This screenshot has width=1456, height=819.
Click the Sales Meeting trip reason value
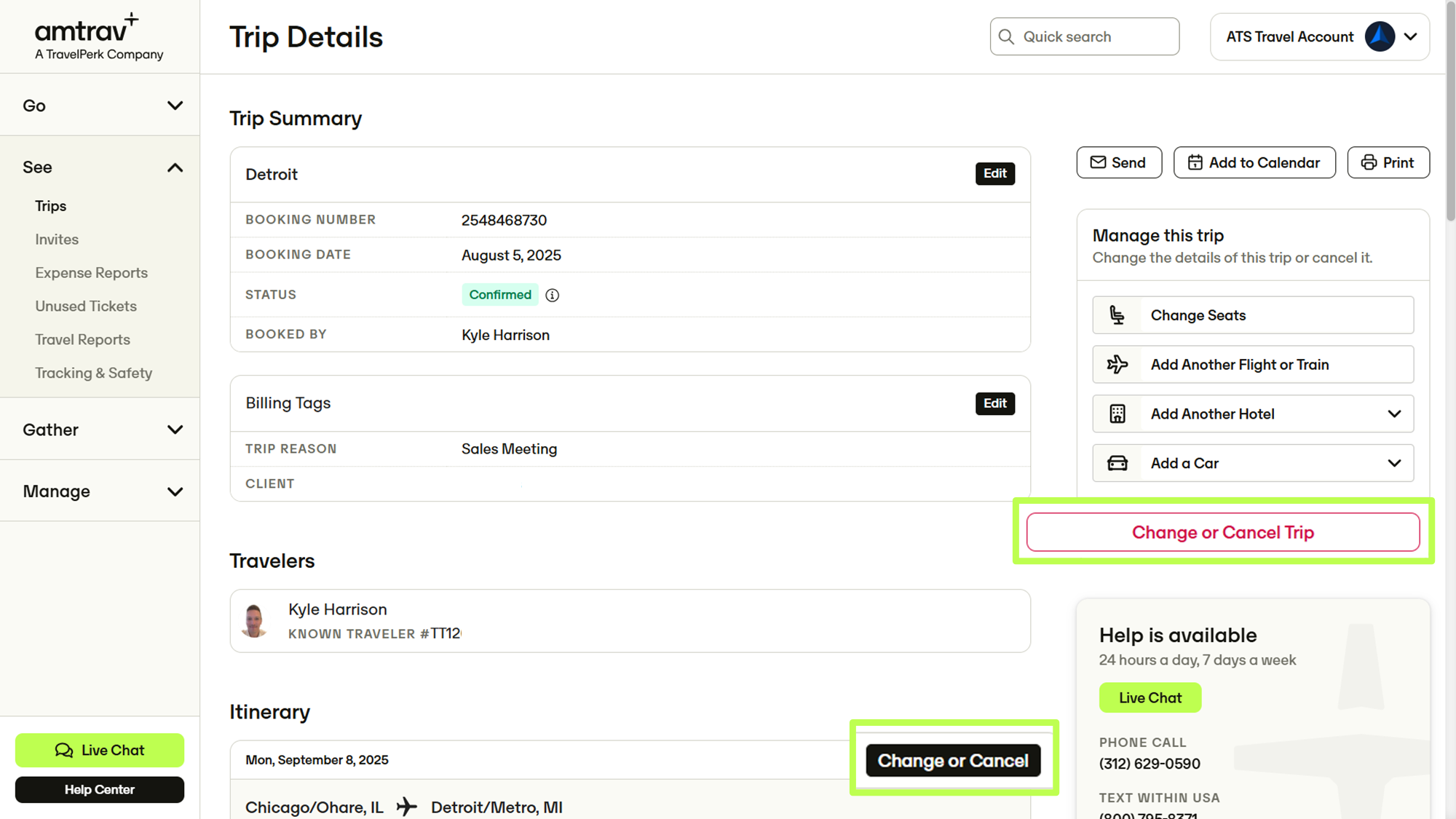pyautogui.click(x=509, y=449)
